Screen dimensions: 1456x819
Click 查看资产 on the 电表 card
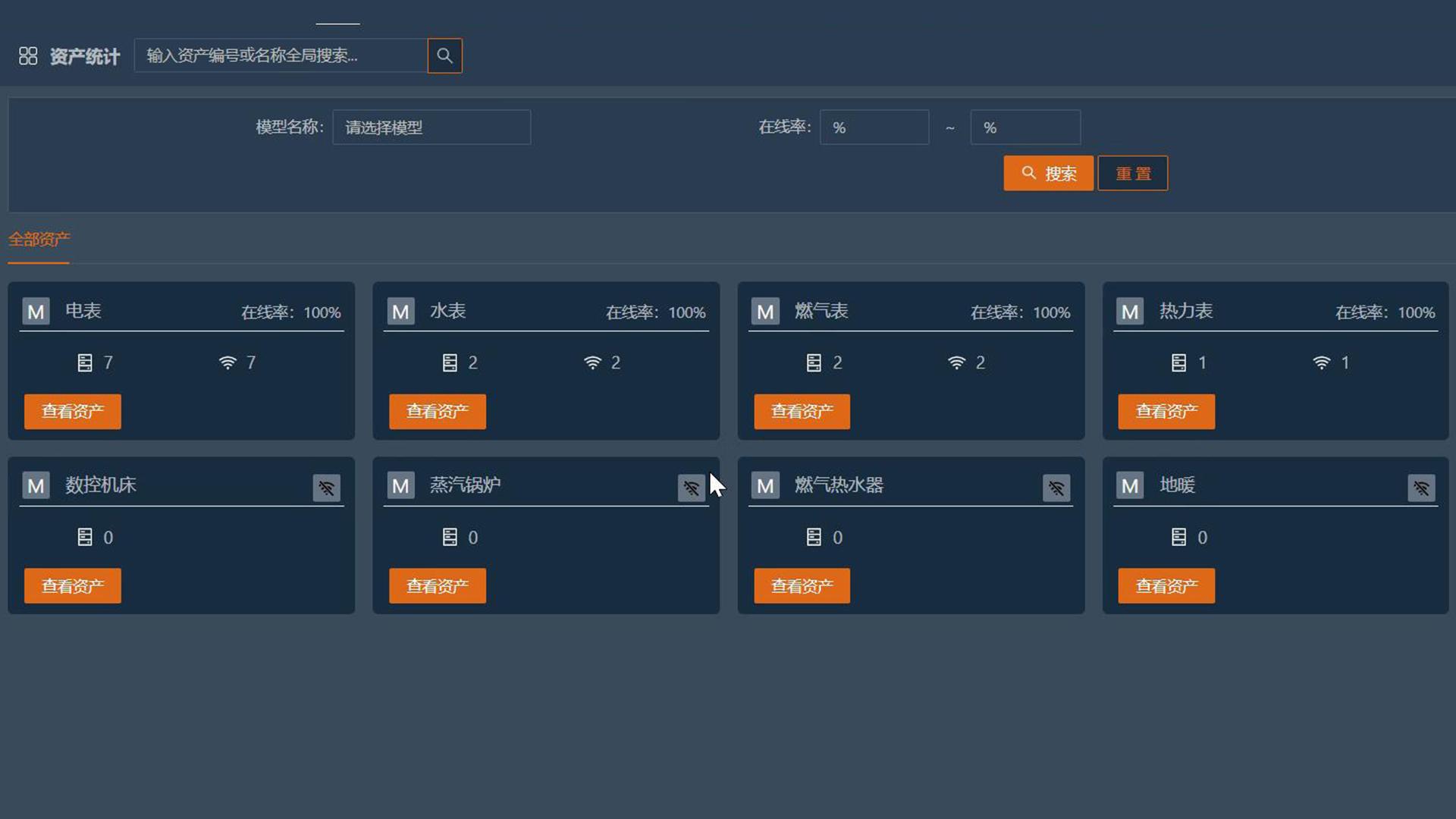pos(73,412)
